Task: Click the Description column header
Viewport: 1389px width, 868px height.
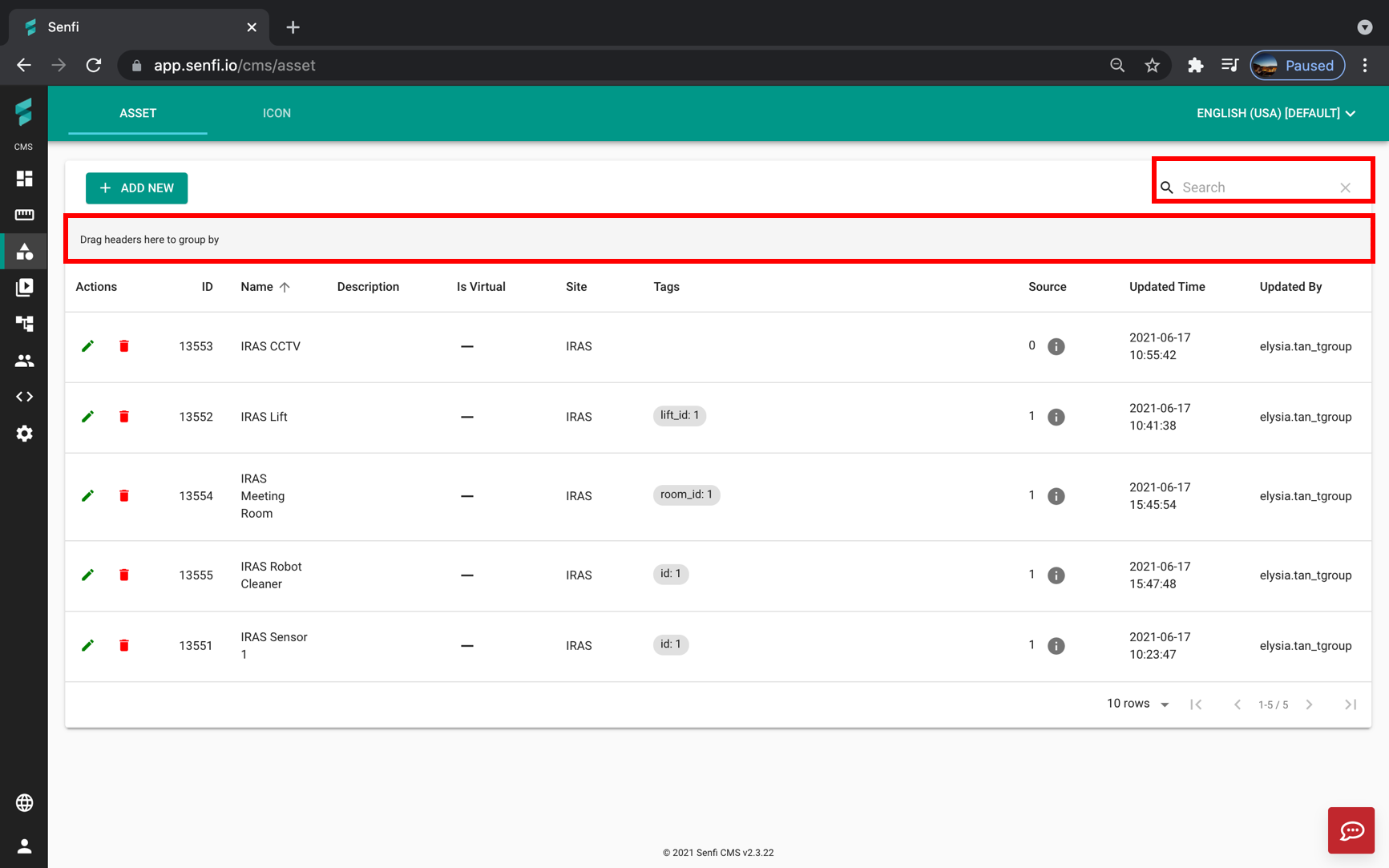Action: click(368, 287)
